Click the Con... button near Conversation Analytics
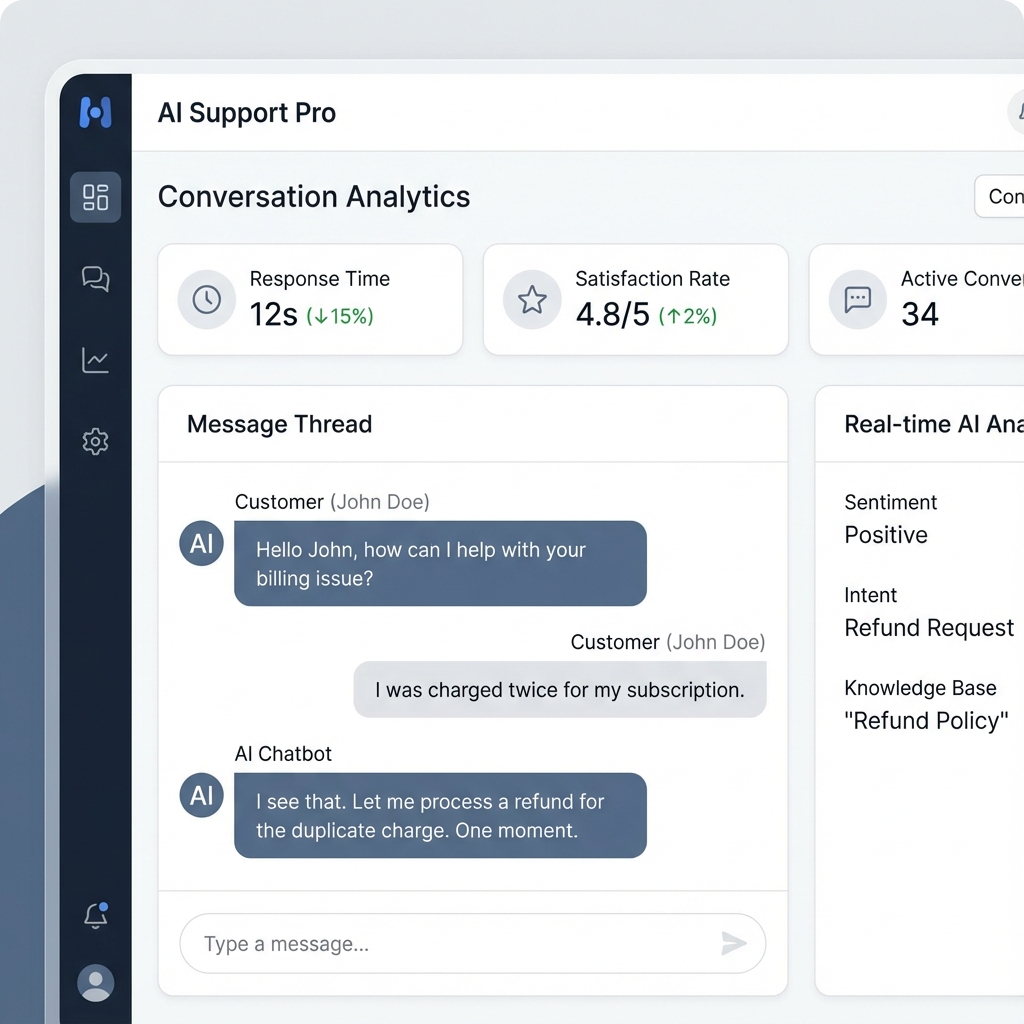1024x1024 pixels. [x=1005, y=197]
